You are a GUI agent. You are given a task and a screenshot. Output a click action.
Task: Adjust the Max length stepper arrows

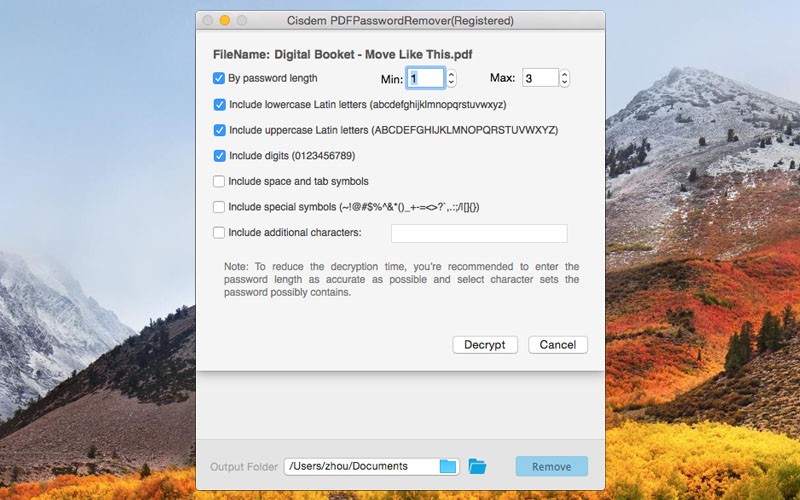(564, 78)
